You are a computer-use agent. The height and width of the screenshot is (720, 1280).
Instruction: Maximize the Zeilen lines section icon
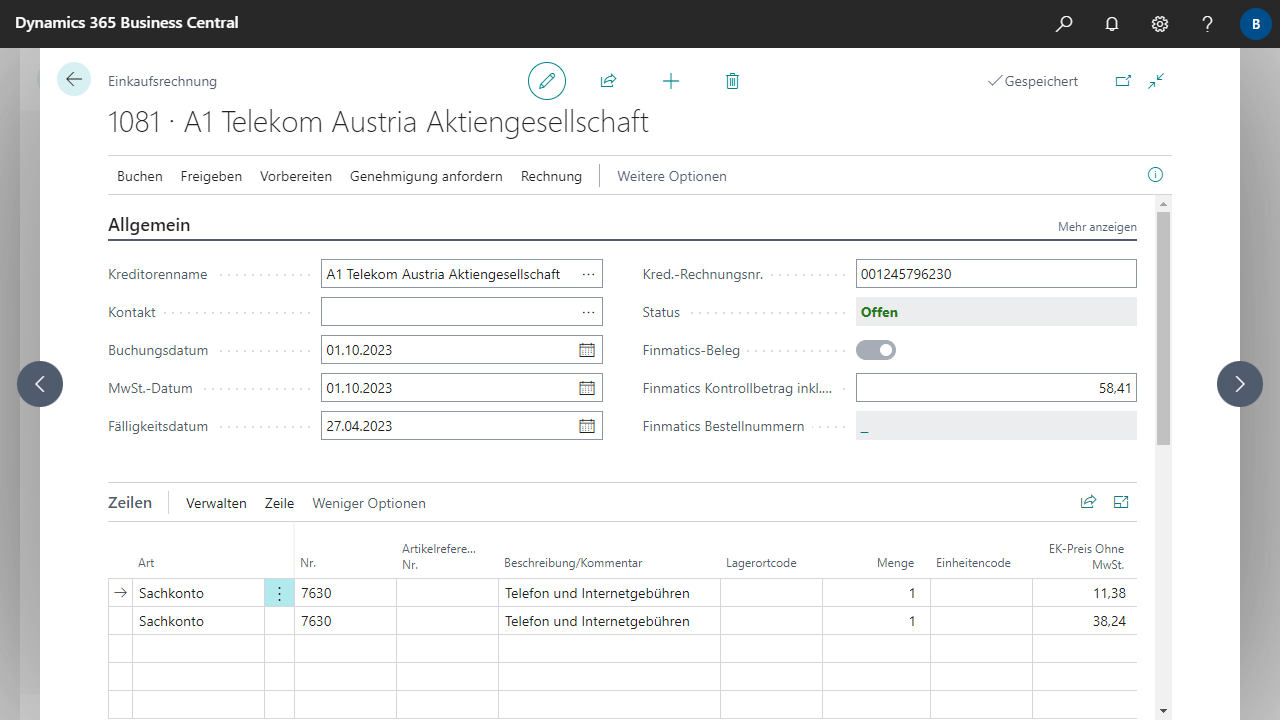[x=1121, y=502]
